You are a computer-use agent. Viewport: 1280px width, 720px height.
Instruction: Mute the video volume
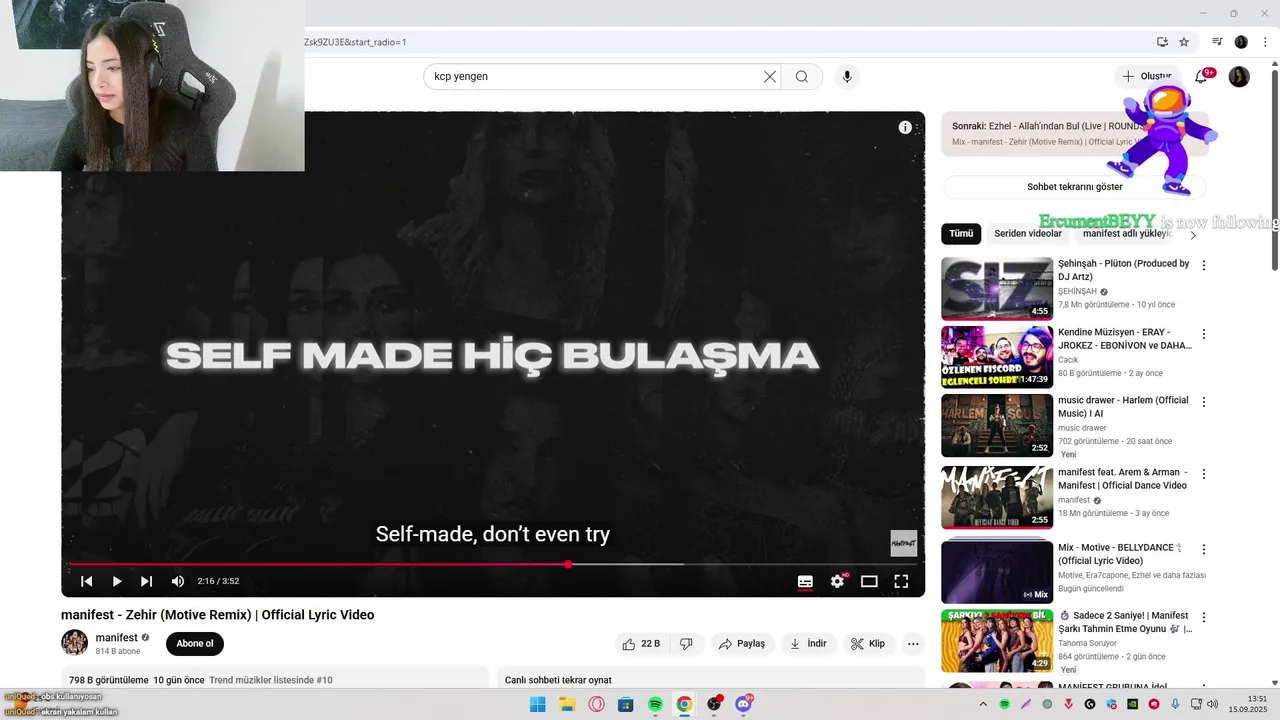[178, 581]
